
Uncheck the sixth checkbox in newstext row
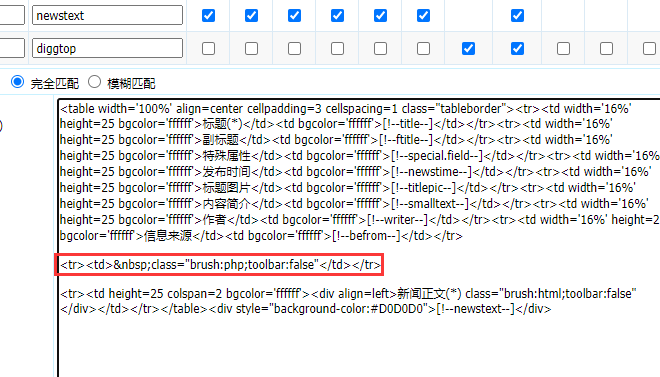click(423, 16)
